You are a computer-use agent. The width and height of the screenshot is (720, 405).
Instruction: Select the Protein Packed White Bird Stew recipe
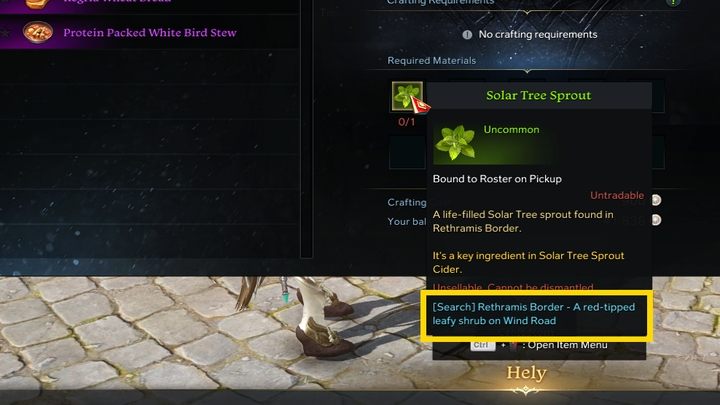coord(150,32)
